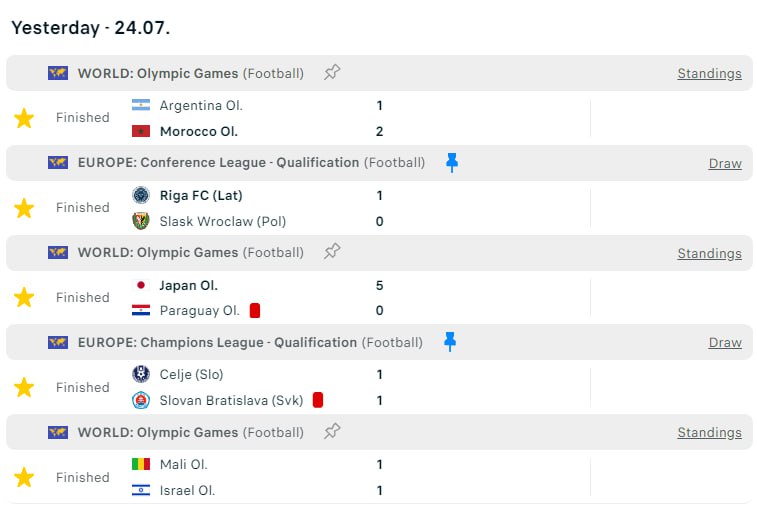
Task: Click the Japan flag icon
Action: point(141,285)
